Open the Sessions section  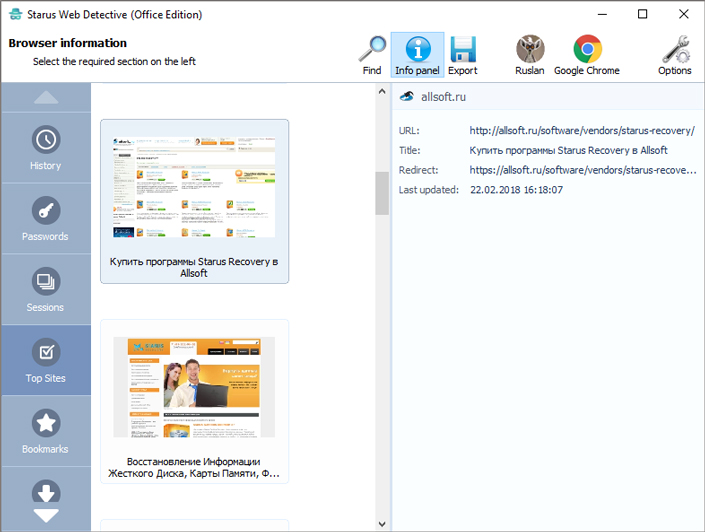pos(46,290)
